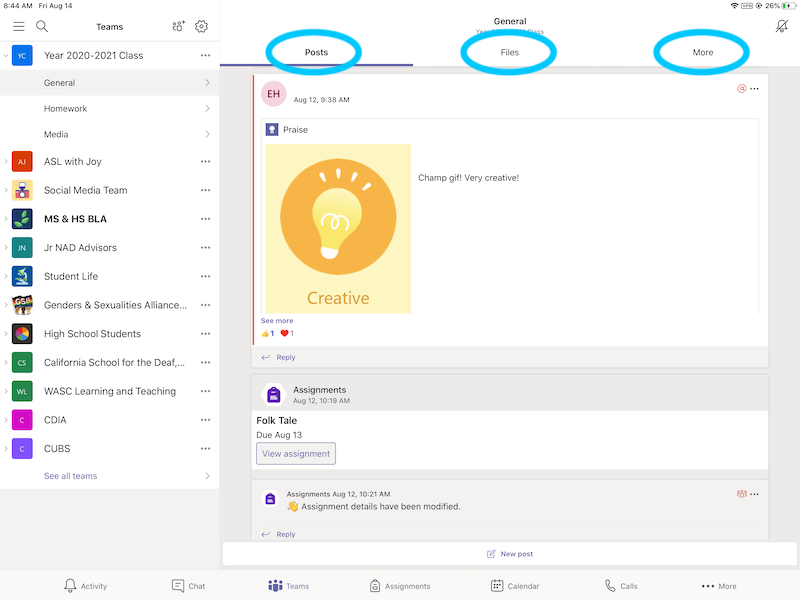This screenshot has height=600, width=800.
Task: Open ellipsis menu on the Assignment modified post
Action: [755, 494]
